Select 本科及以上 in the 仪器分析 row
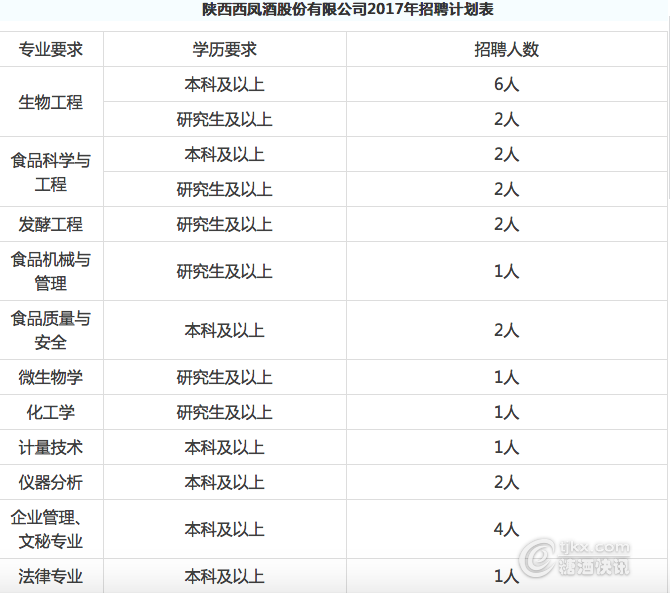 224,482
